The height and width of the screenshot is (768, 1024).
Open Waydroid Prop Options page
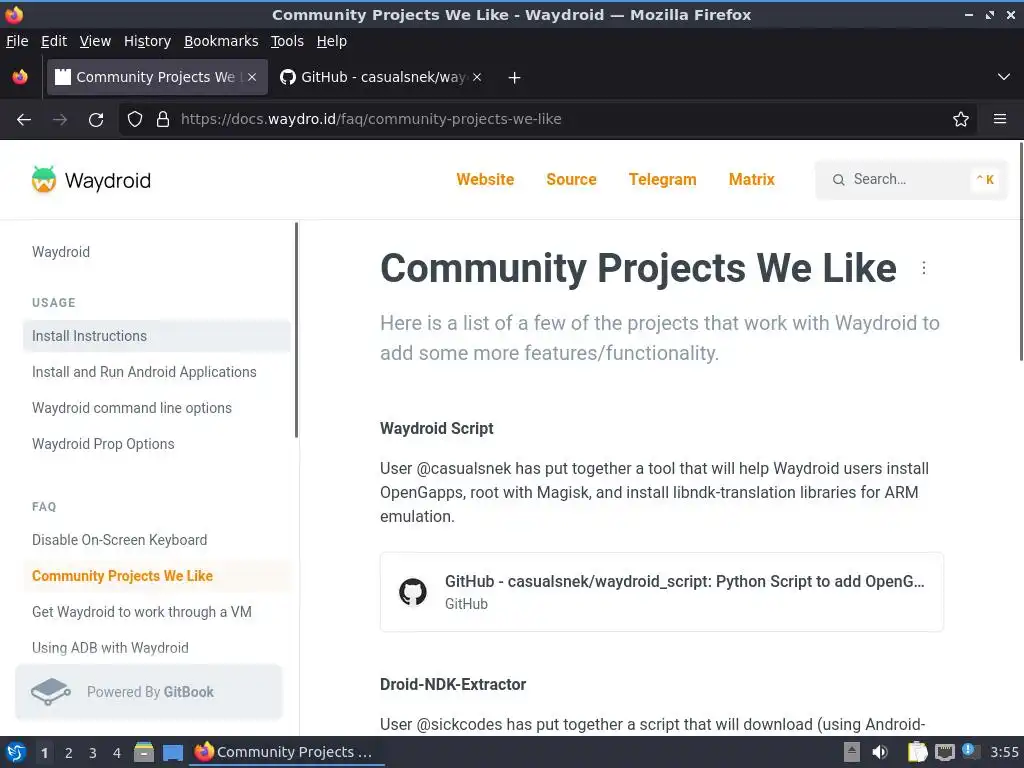click(103, 444)
